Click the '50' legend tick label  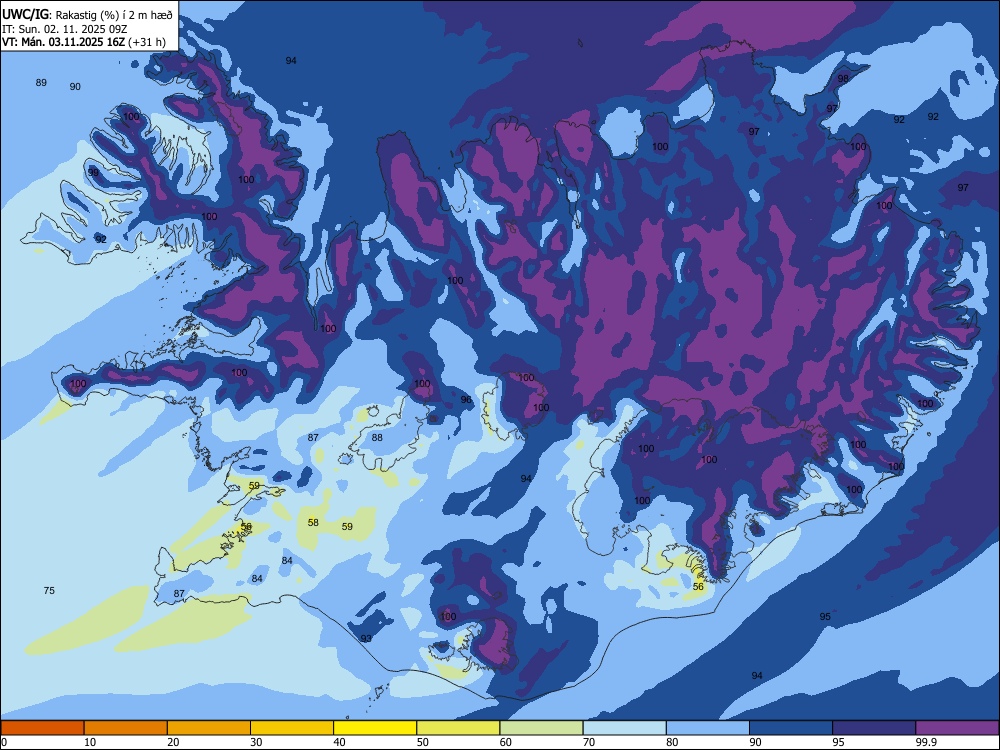(422, 742)
